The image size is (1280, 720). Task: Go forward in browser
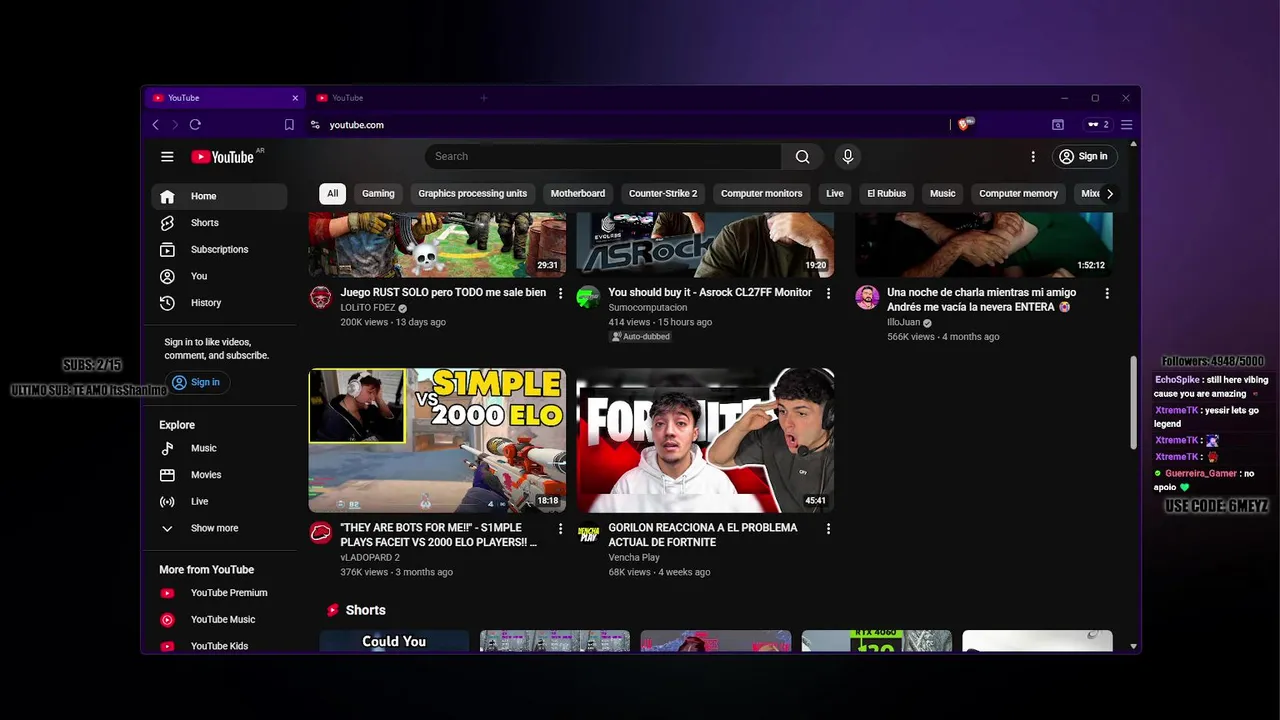point(175,125)
